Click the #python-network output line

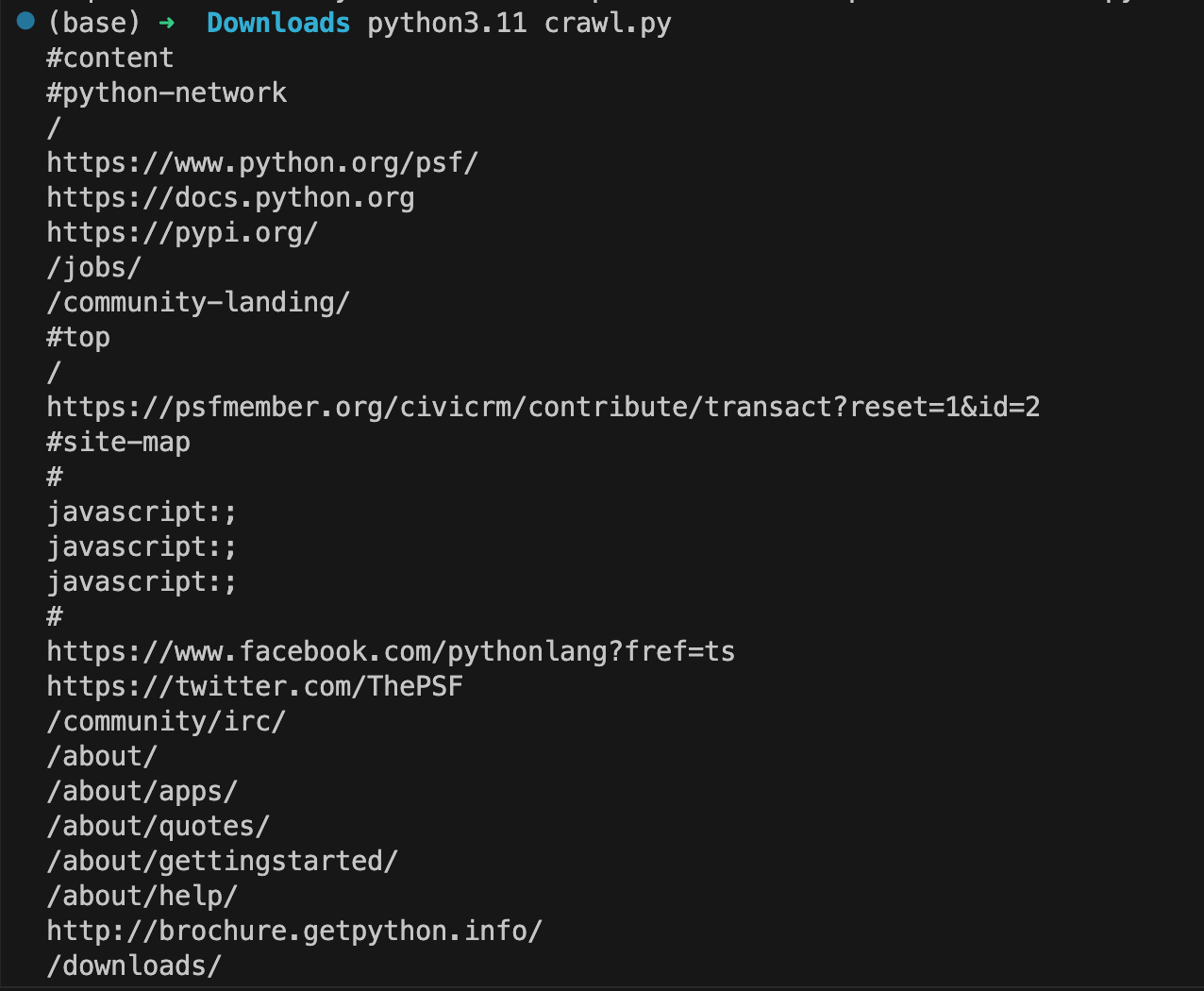click(166, 92)
